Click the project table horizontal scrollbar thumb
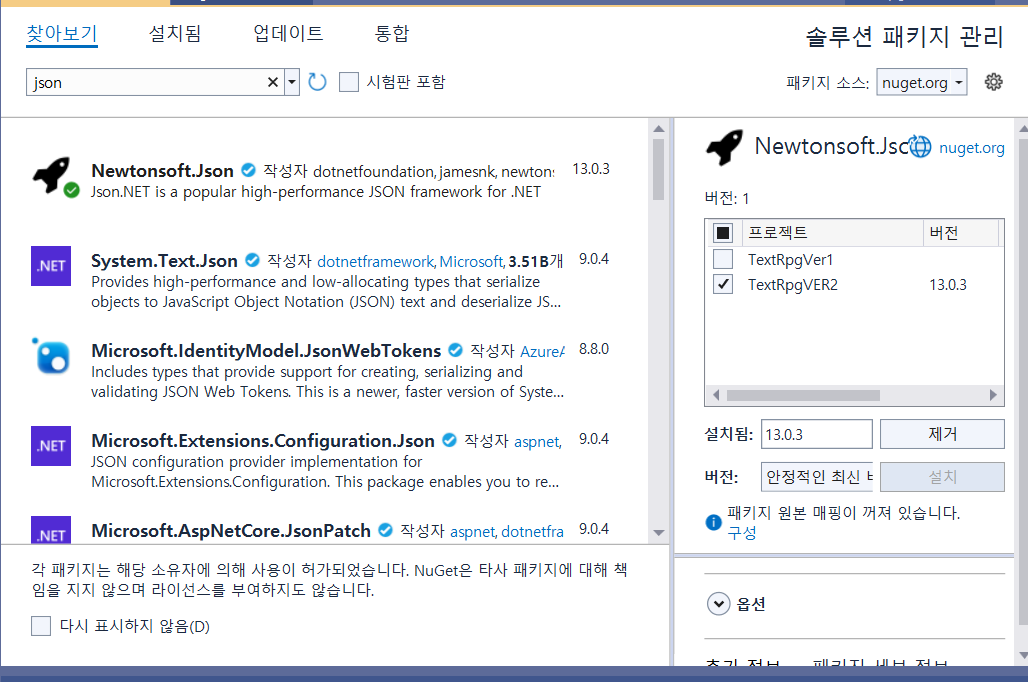1028x682 pixels. (x=803, y=395)
